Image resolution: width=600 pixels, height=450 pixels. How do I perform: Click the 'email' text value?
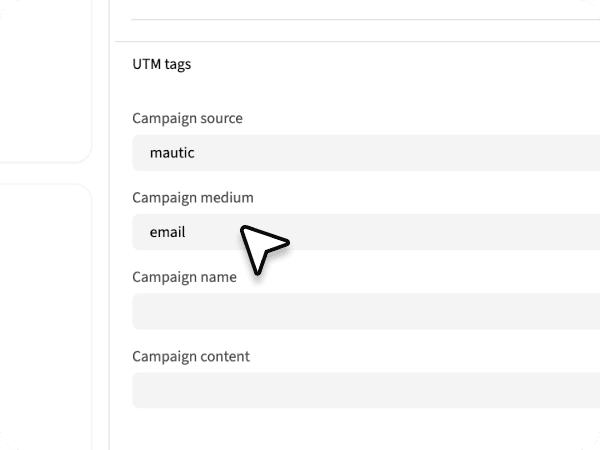(167, 232)
